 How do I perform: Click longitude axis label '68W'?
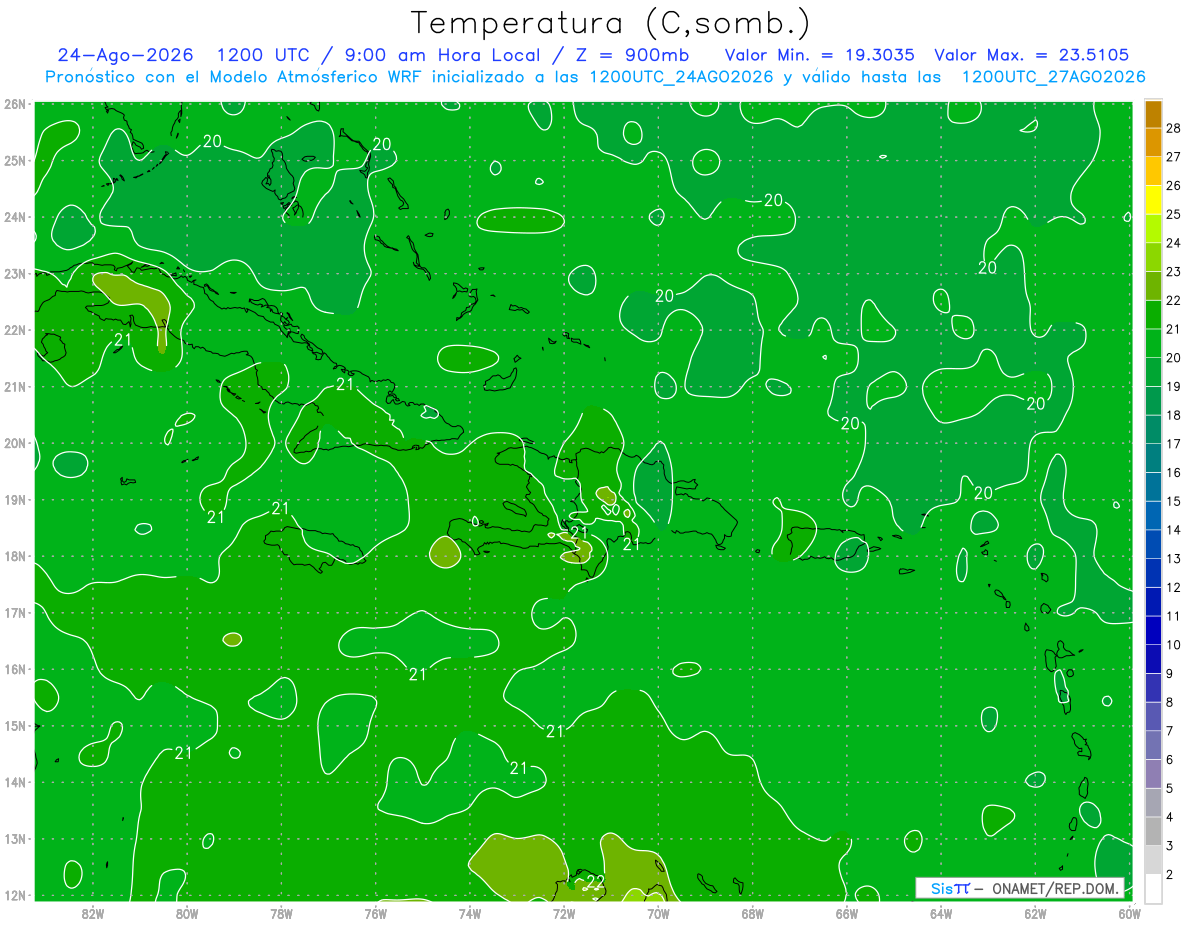click(752, 912)
